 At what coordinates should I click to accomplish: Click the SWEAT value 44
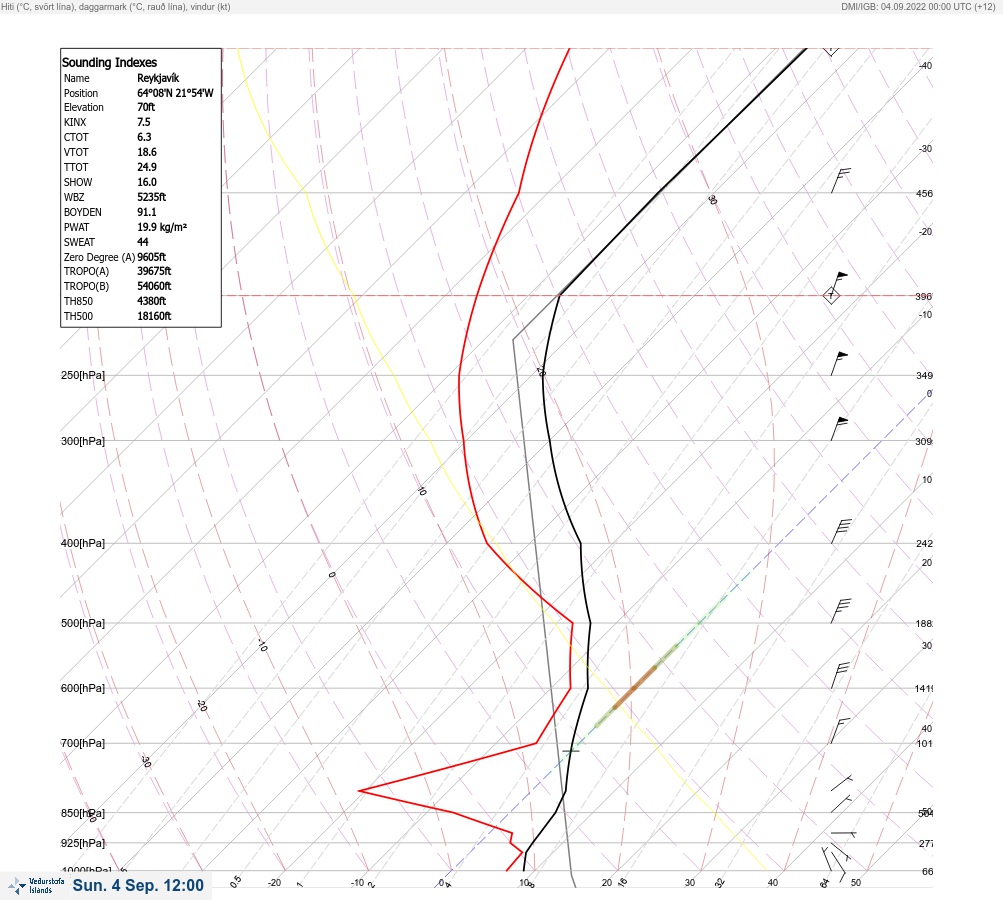click(x=143, y=242)
